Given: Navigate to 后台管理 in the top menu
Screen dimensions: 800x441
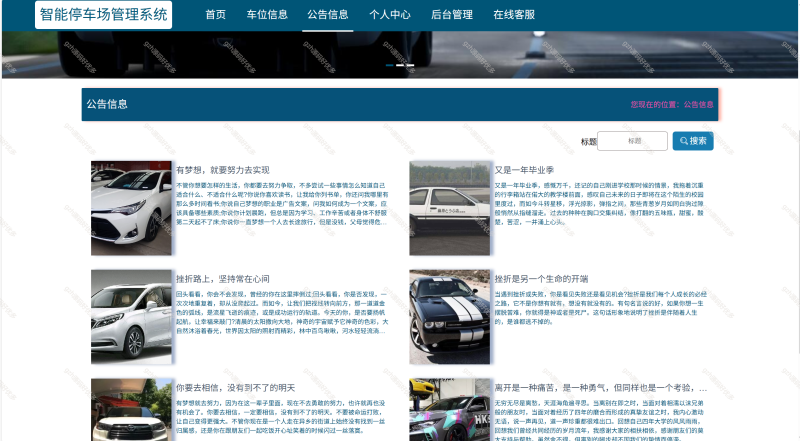Looking at the screenshot, I should pyautogui.click(x=451, y=15).
